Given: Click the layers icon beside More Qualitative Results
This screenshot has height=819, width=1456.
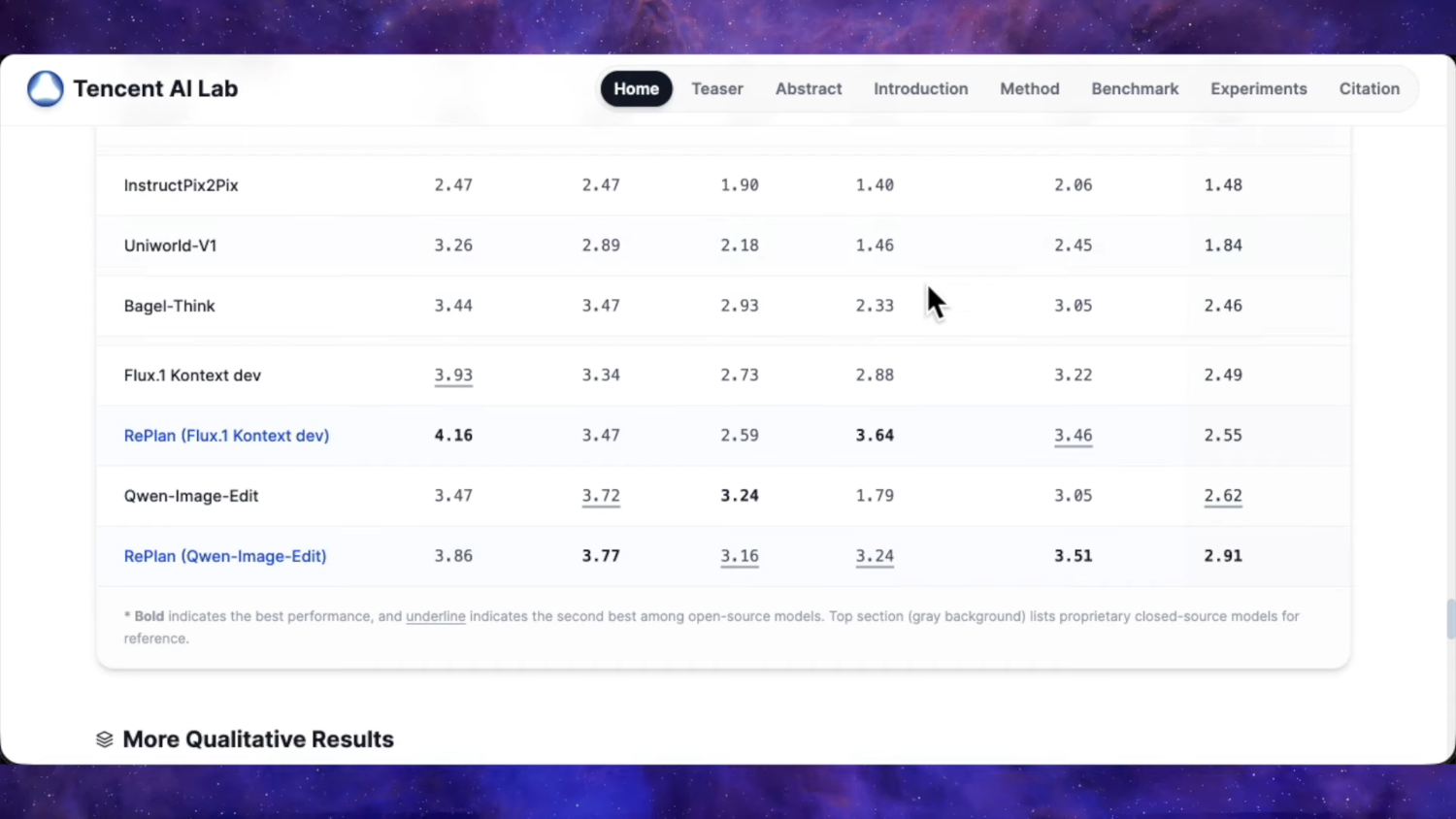Looking at the screenshot, I should pyautogui.click(x=105, y=739).
